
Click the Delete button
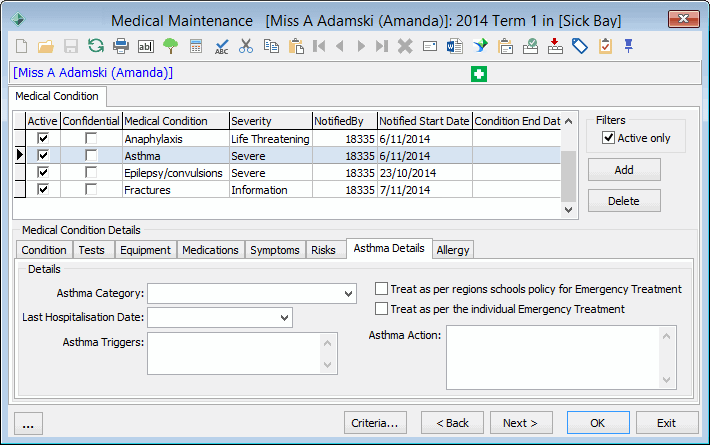pos(624,201)
